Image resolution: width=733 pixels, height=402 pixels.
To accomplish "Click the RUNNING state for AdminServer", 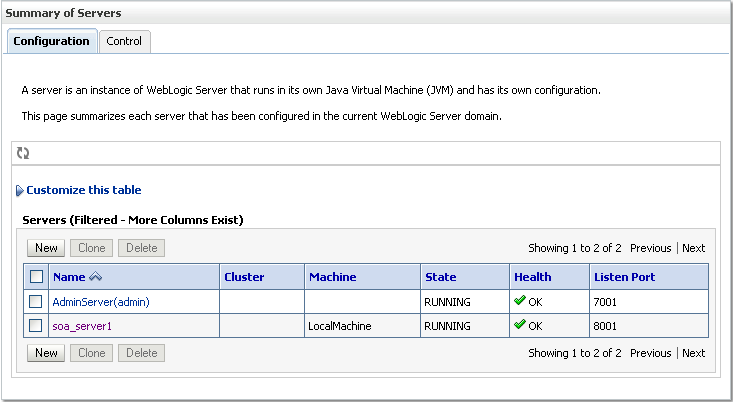I will (x=447, y=302).
